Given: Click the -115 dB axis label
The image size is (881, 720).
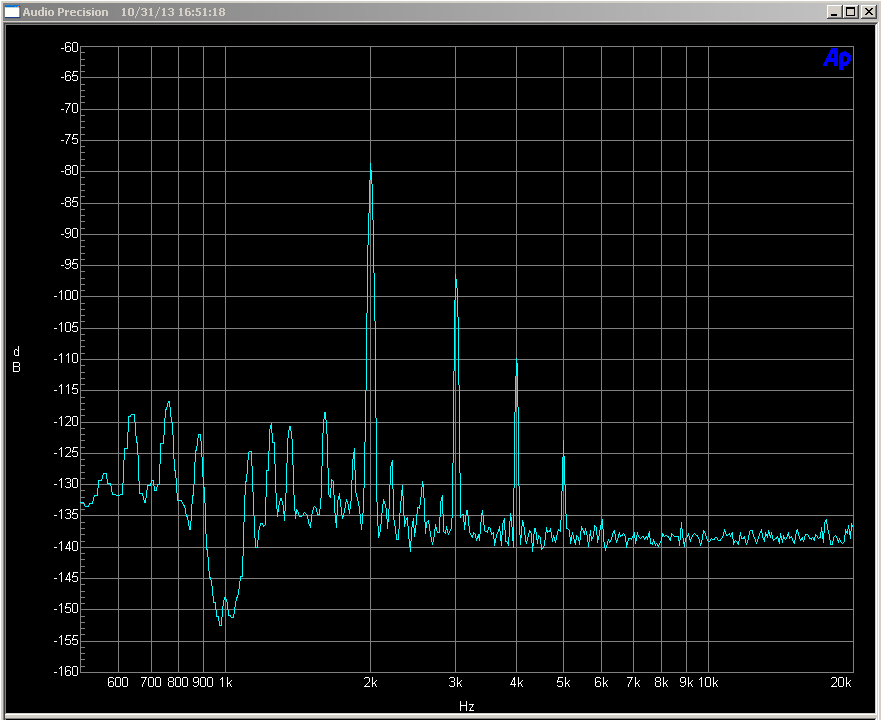Looking at the screenshot, I should click(66, 389).
